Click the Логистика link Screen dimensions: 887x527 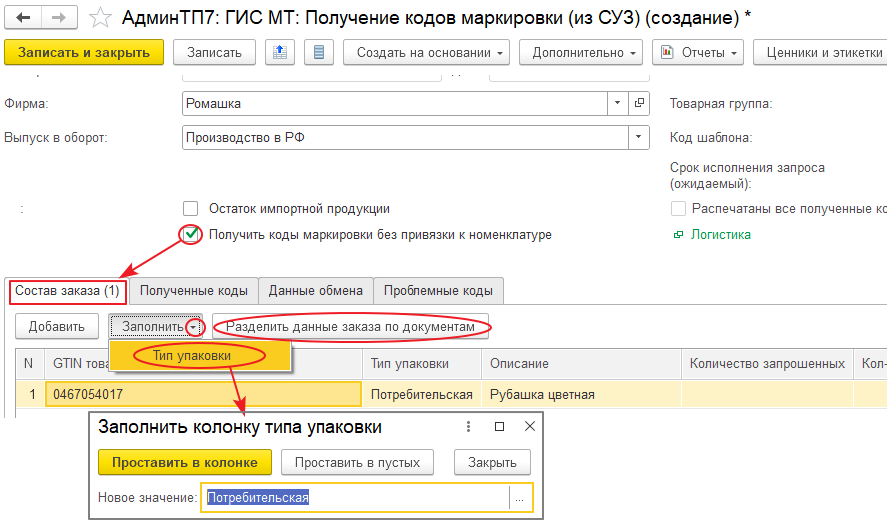tap(720, 235)
